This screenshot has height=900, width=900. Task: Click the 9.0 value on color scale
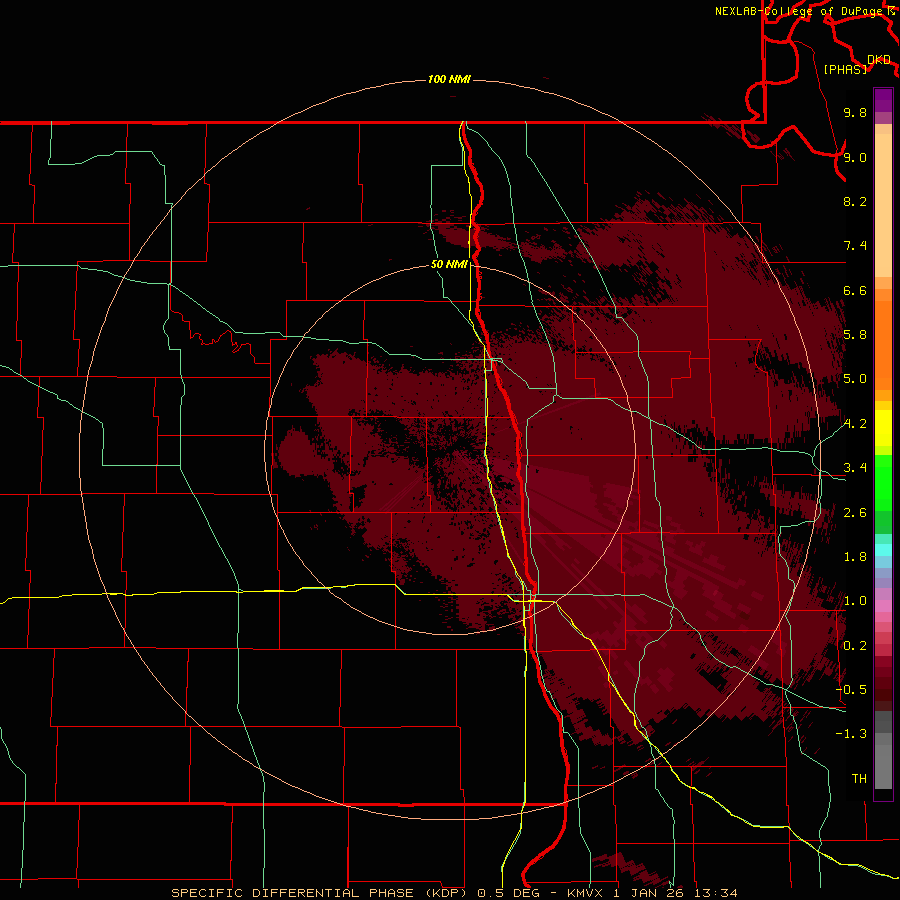(855, 157)
